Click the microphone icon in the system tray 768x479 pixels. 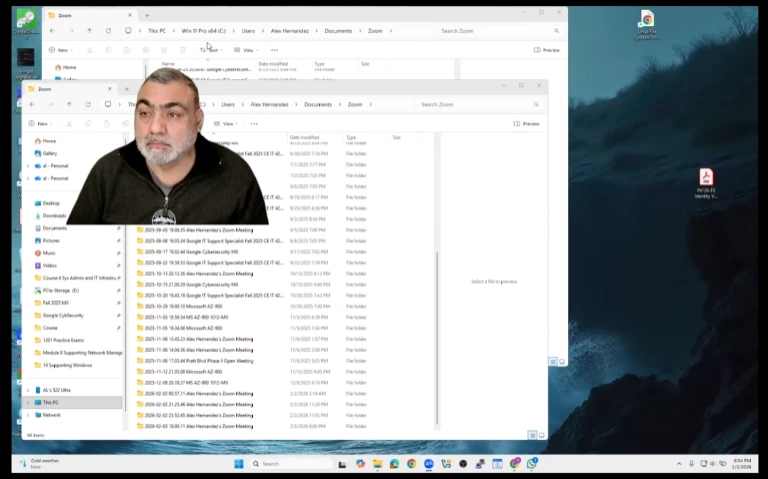691,463
